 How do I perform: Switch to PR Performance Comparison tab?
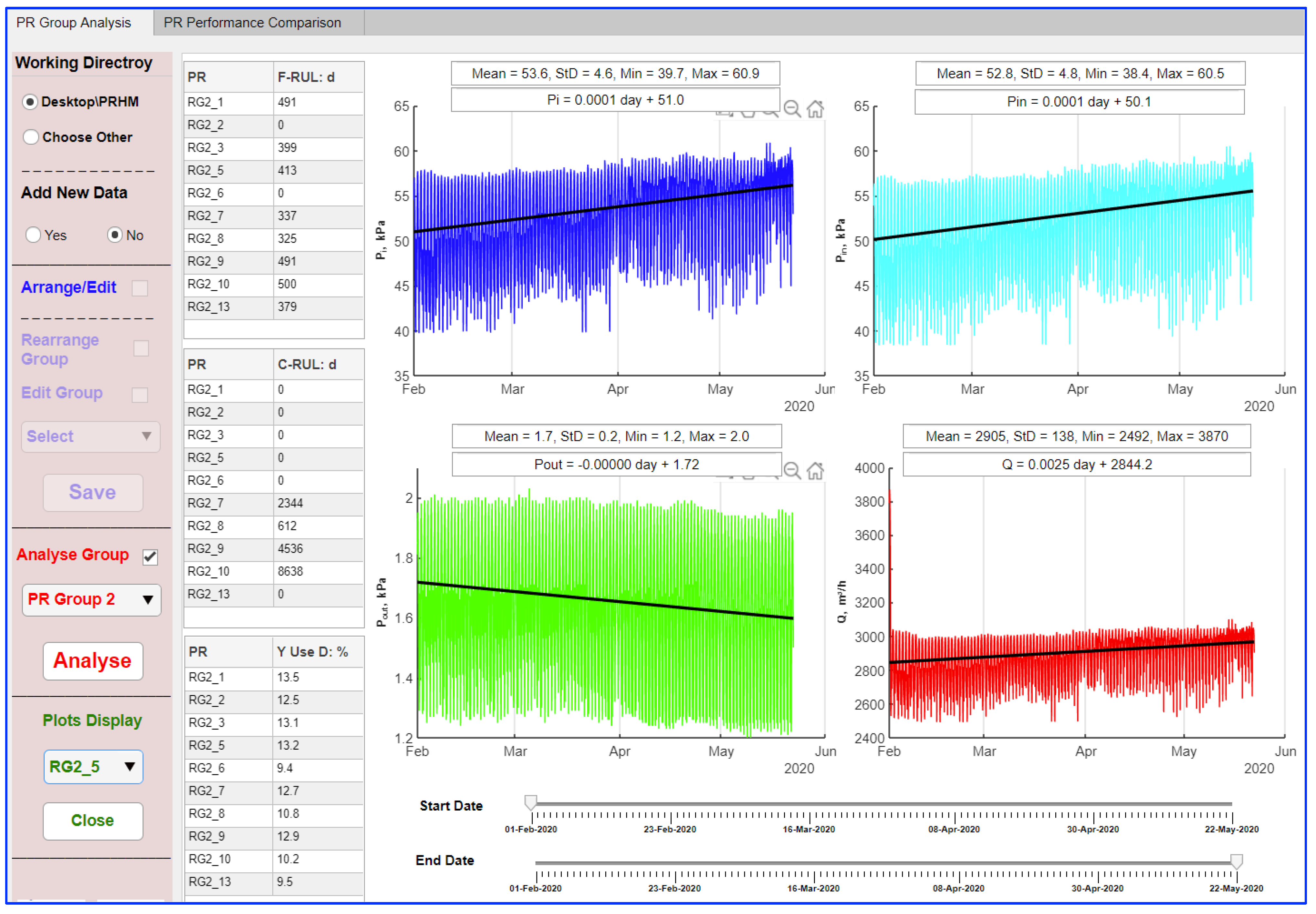pyautogui.click(x=253, y=22)
